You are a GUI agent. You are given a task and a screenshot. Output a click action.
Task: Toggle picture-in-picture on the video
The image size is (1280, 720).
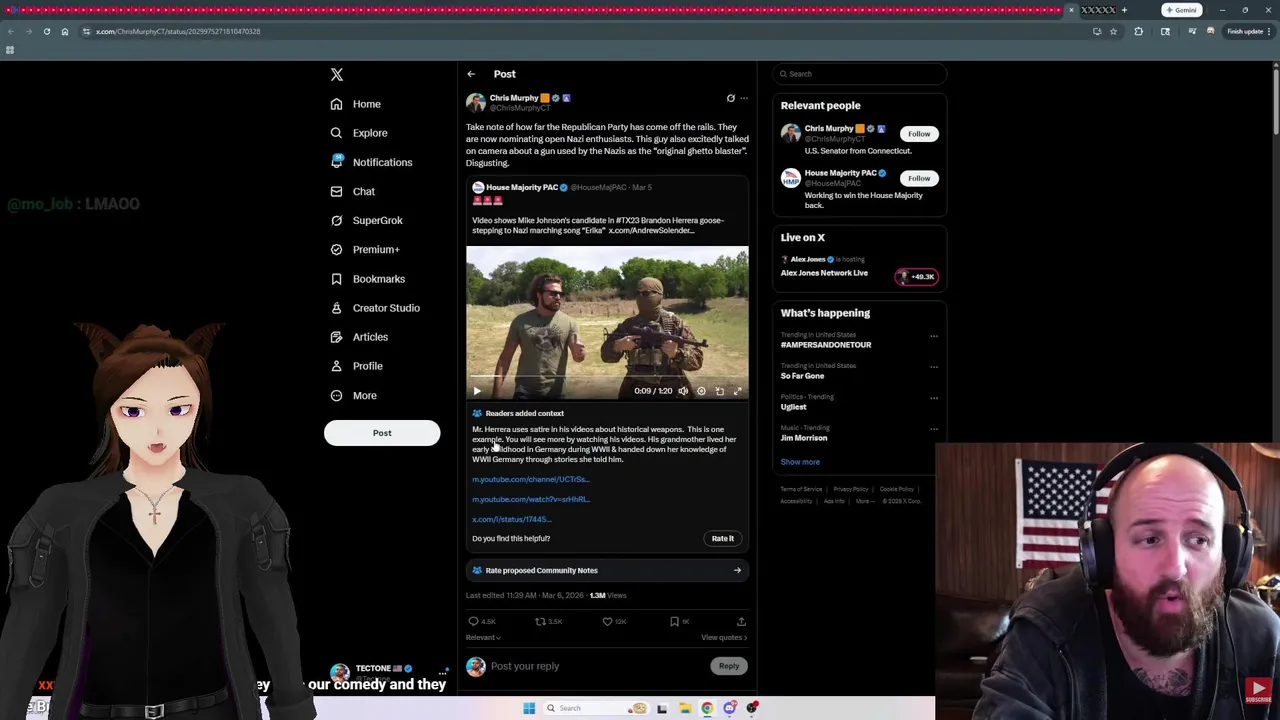719,391
